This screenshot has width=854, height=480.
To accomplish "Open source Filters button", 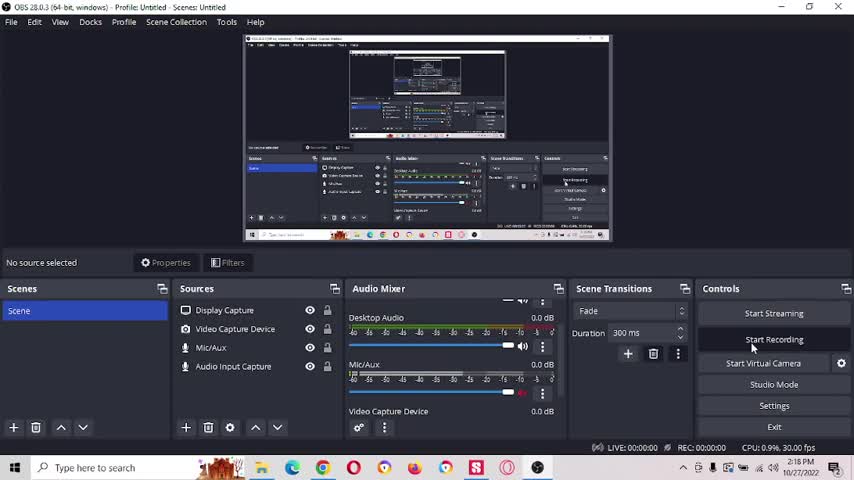I will point(228,263).
